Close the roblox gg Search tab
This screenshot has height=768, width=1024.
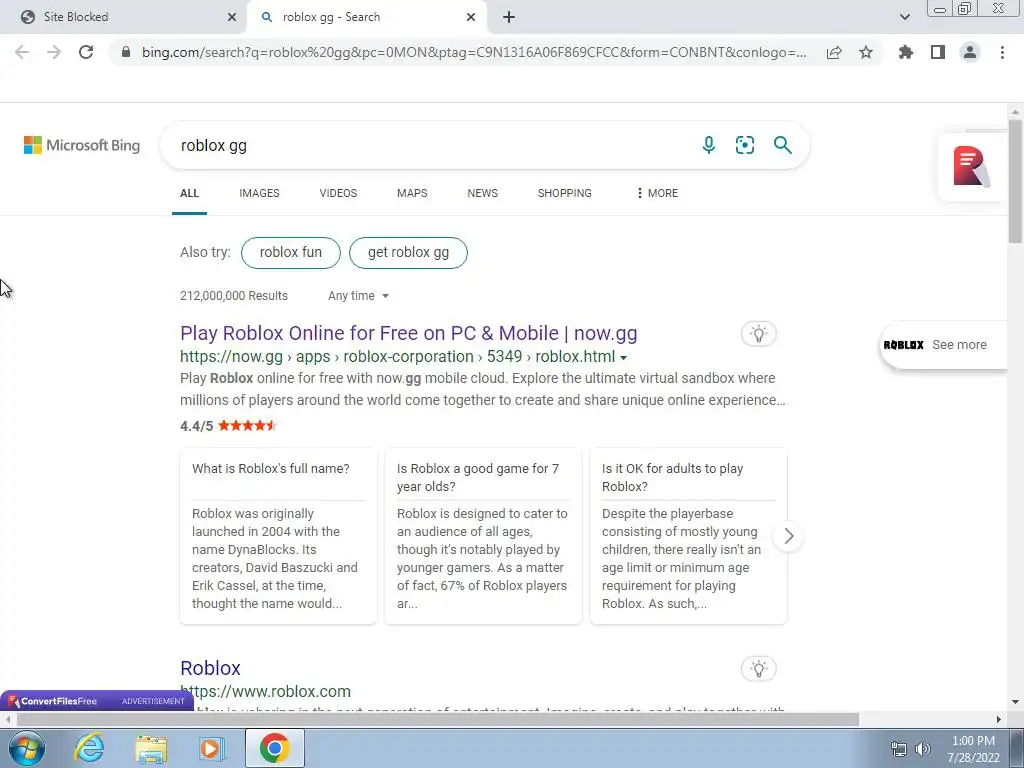(x=471, y=17)
